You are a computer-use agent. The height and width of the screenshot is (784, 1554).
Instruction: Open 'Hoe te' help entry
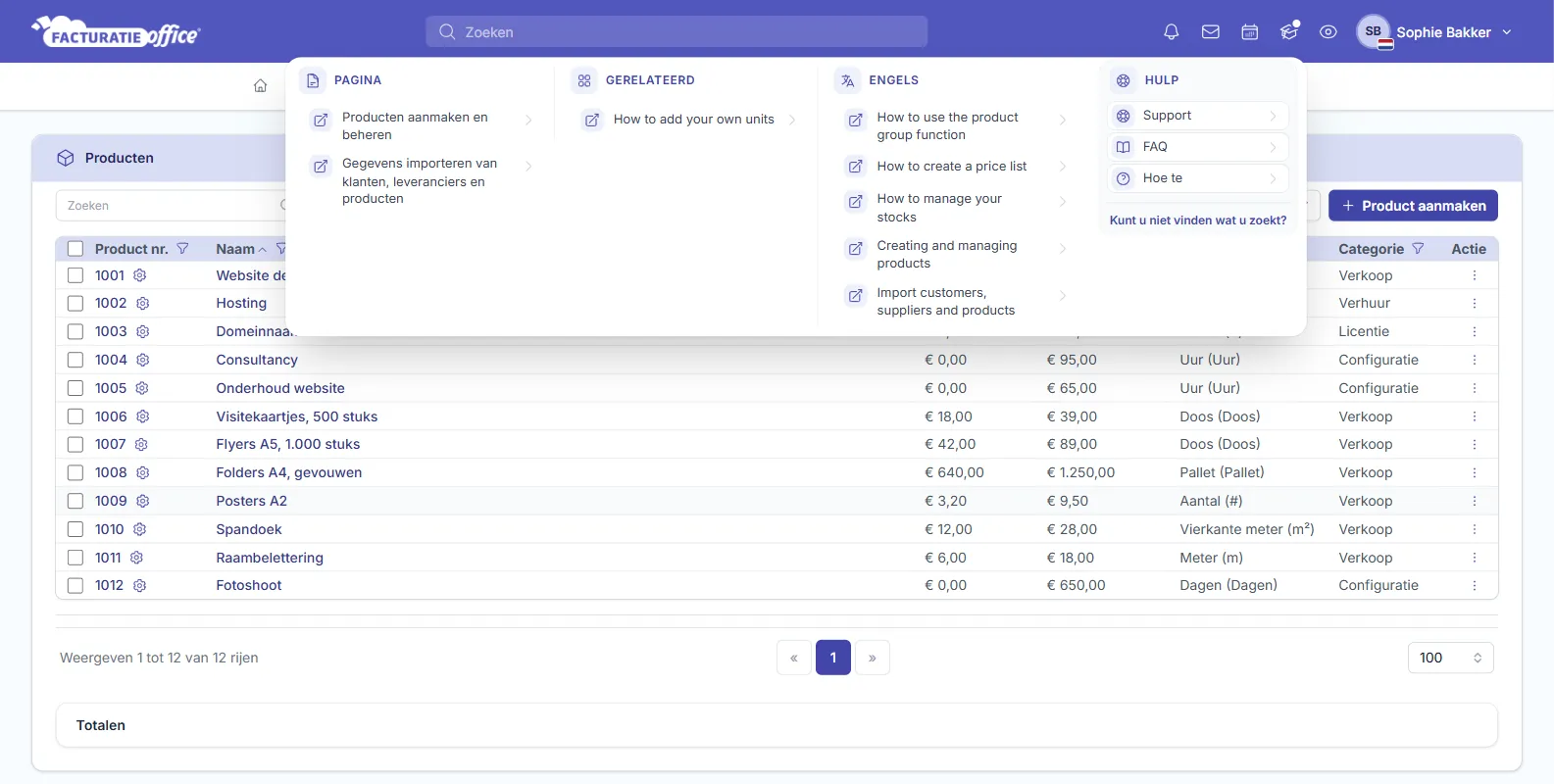(x=1198, y=178)
